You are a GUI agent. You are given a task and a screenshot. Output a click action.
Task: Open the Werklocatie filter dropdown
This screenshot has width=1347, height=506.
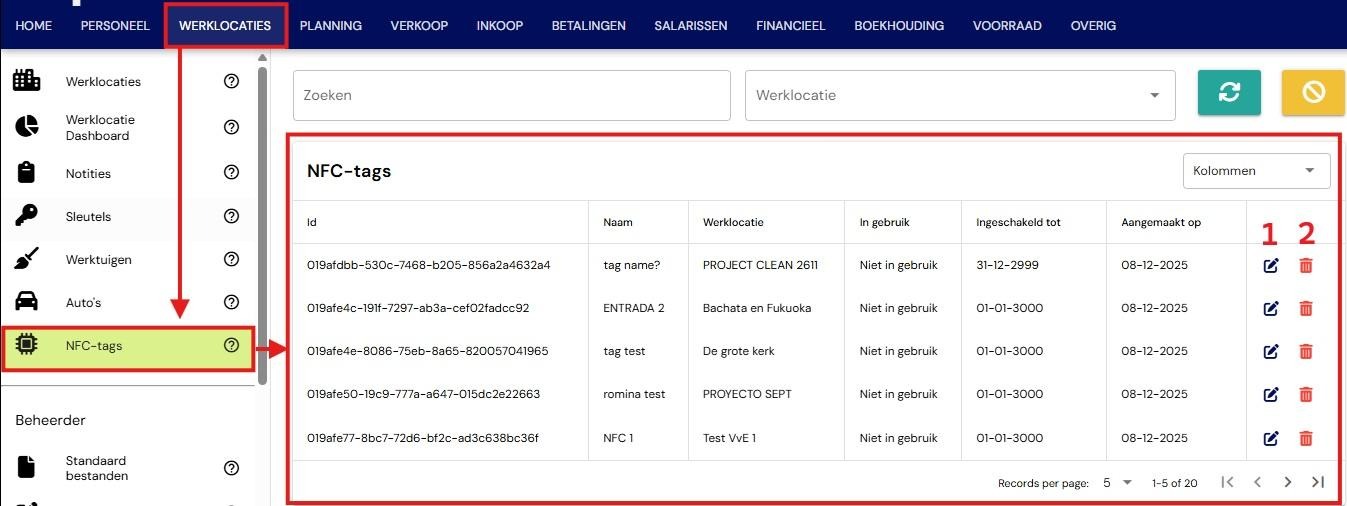[x=960, y=95]
